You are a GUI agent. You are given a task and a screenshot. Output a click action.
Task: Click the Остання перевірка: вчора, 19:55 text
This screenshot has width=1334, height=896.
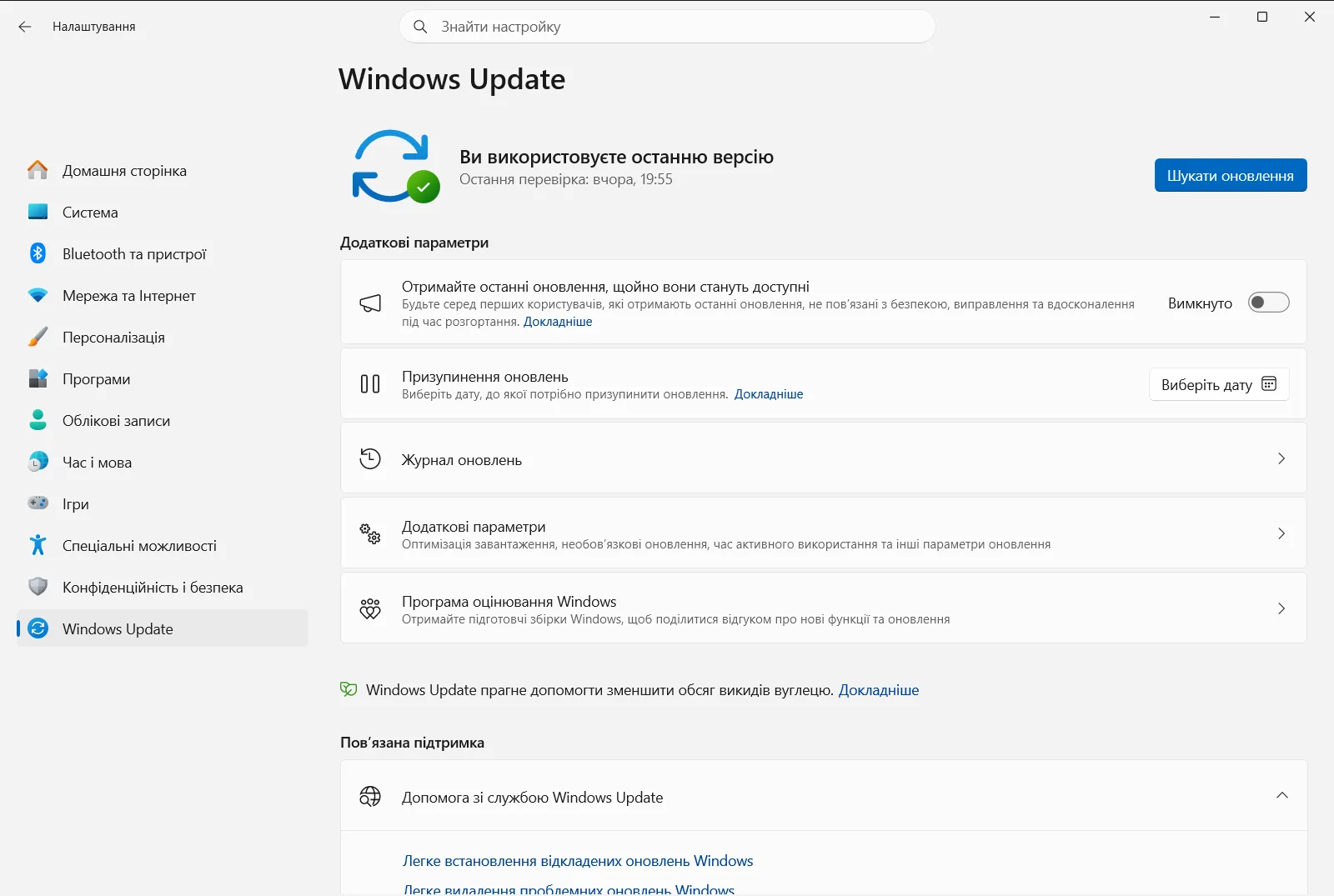pyautogui.click(x=565, y=179)
